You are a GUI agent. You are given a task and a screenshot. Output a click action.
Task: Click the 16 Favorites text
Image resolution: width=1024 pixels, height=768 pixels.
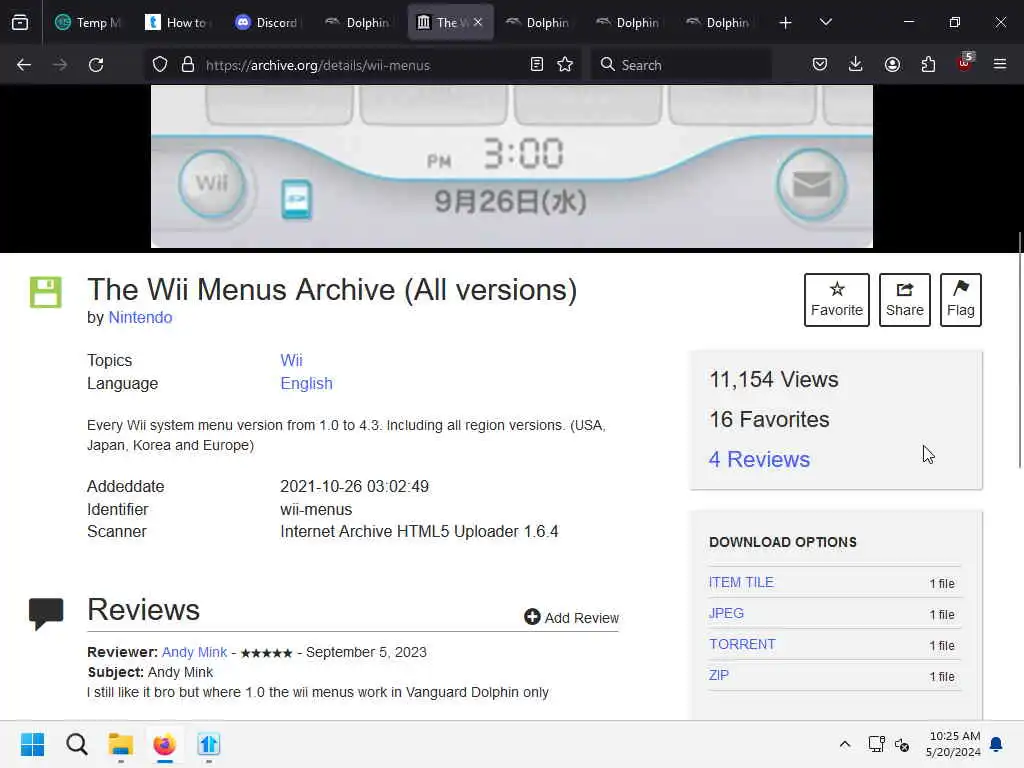pyautogui.click(x=769, y=419)
